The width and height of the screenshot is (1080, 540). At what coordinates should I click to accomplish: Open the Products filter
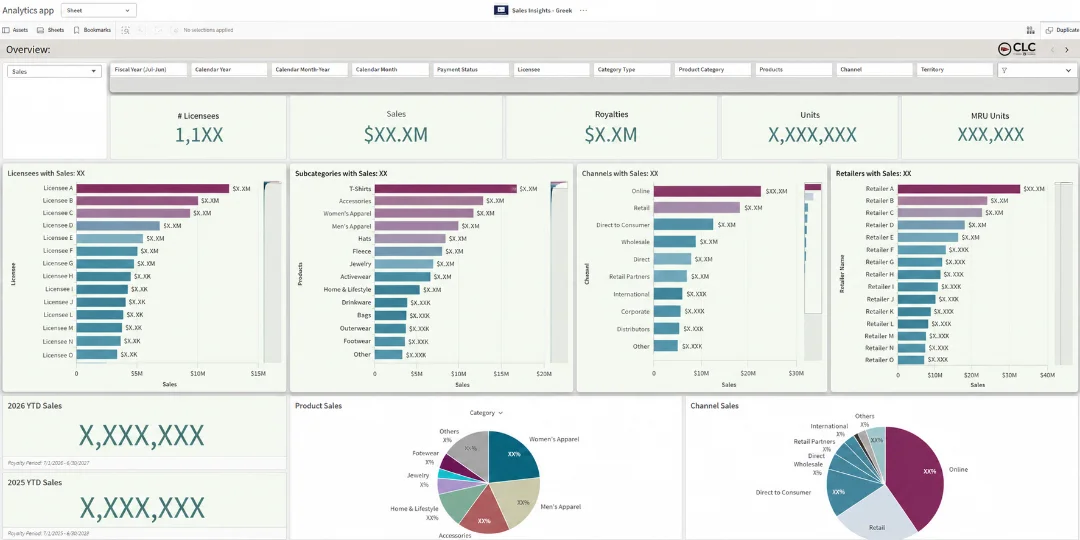tap(793, 70)
